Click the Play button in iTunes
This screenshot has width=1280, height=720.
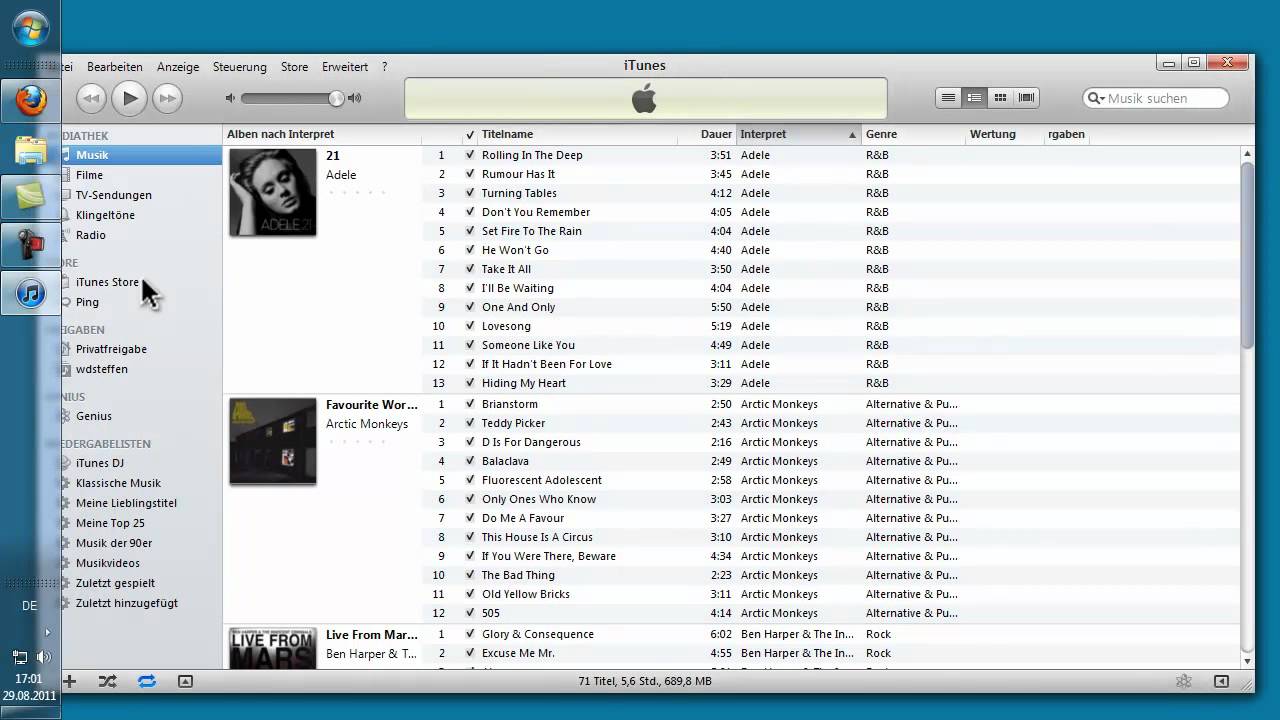point(129,97)
